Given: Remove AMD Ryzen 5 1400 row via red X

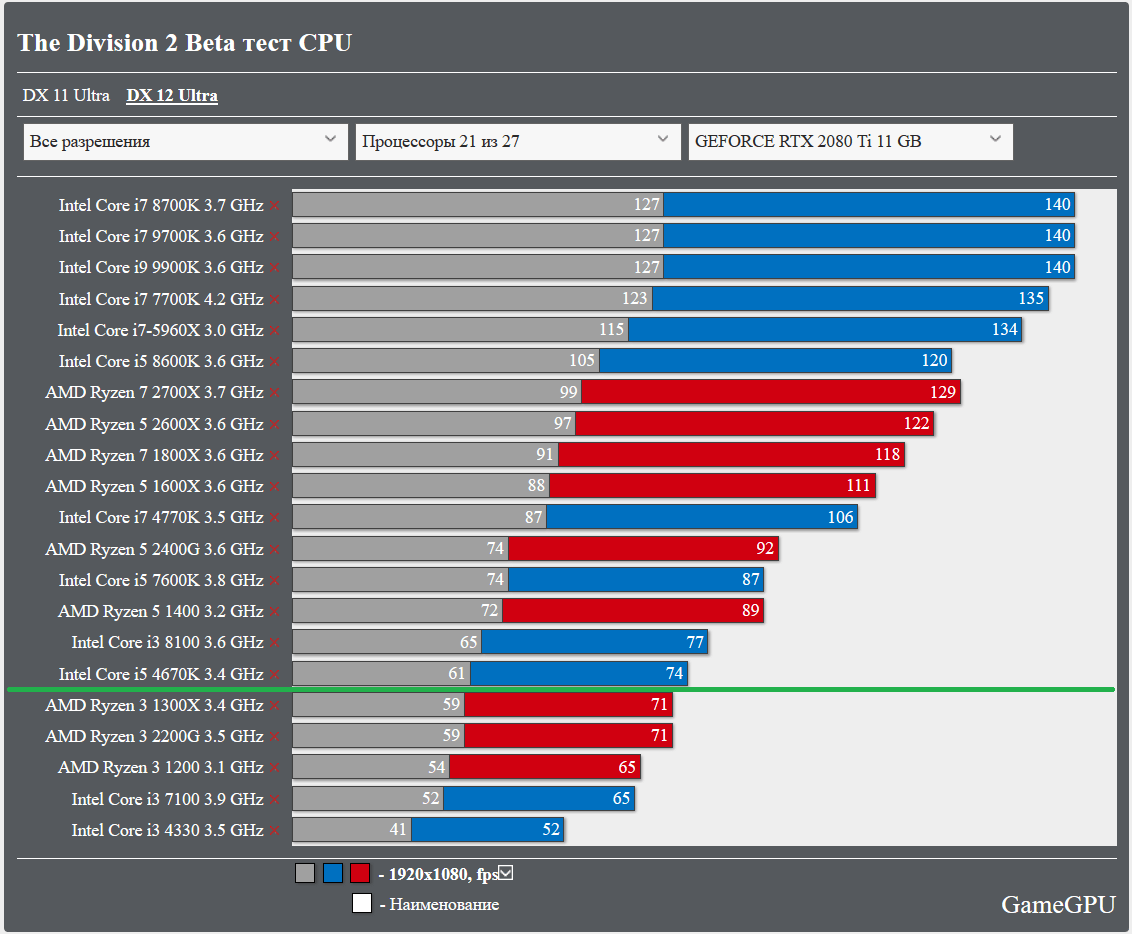Looking at the screenshot, I should point(275,611).
